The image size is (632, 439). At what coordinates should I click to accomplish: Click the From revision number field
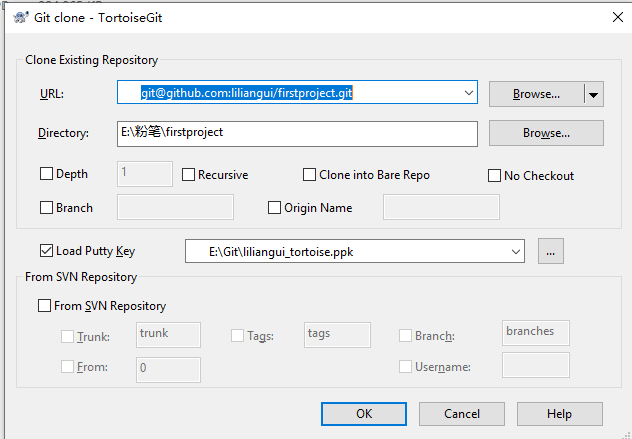(x=168, y=370)
